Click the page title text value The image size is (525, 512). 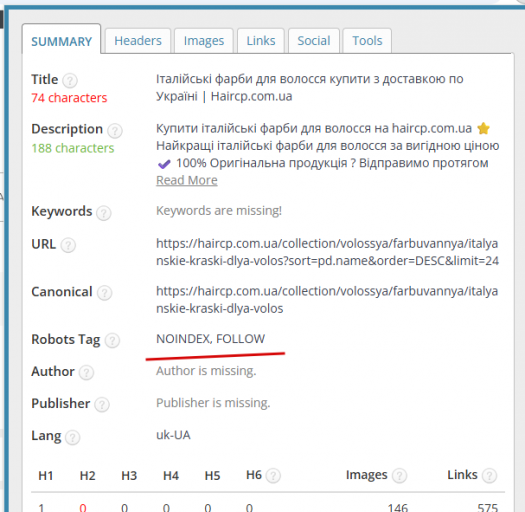tap(310, 88)
